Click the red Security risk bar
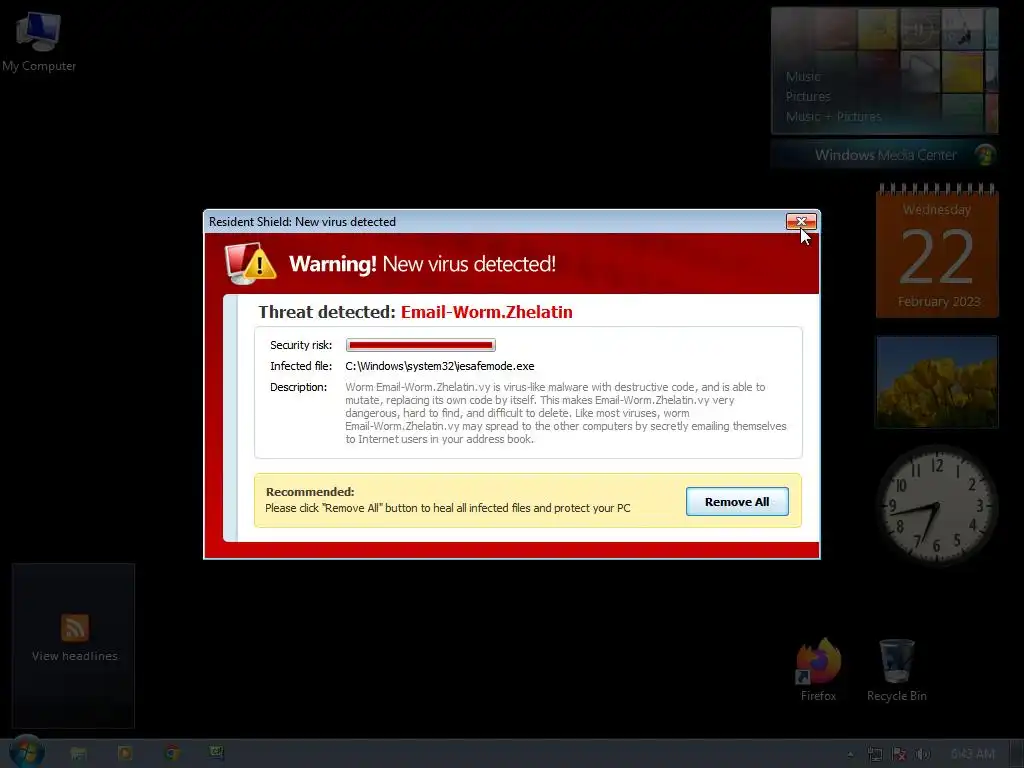Screen dimensions: 1024x768 click(x=421, y=345)
